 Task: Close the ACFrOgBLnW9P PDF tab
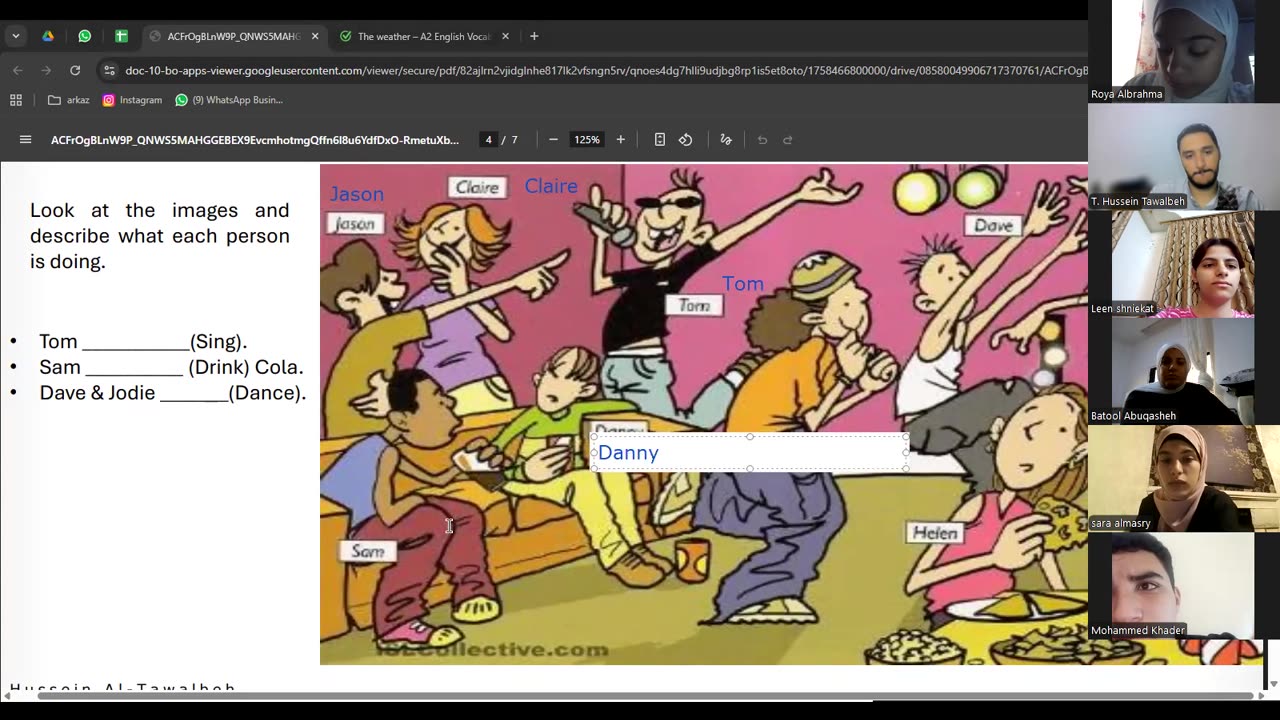point(315,36)
